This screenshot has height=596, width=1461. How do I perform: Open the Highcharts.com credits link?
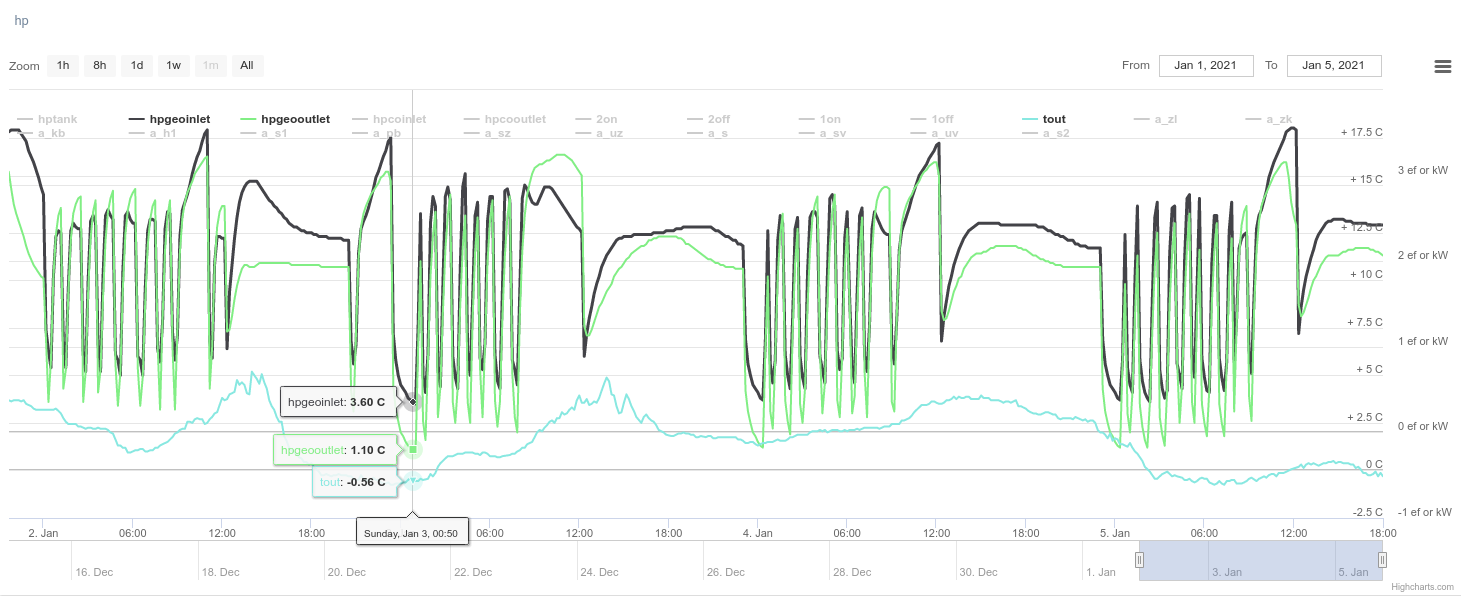coord(1420,586)
